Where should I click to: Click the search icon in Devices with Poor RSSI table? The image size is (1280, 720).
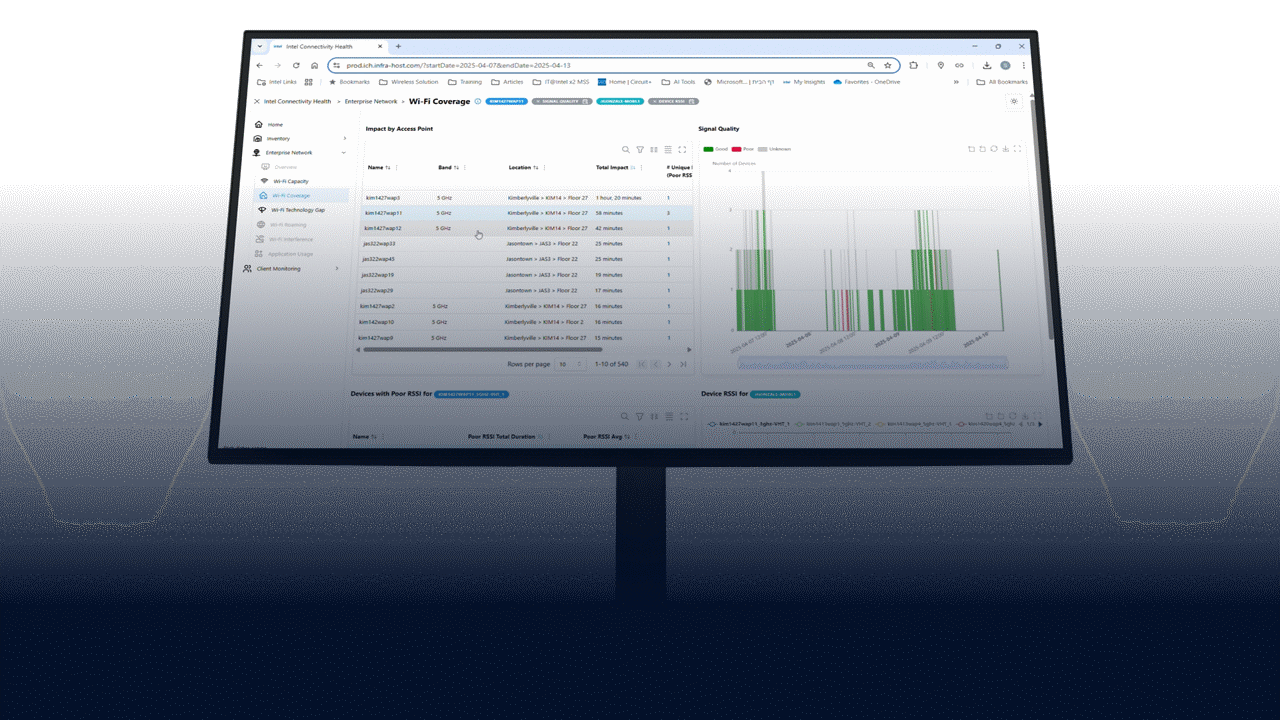point(625,416)
